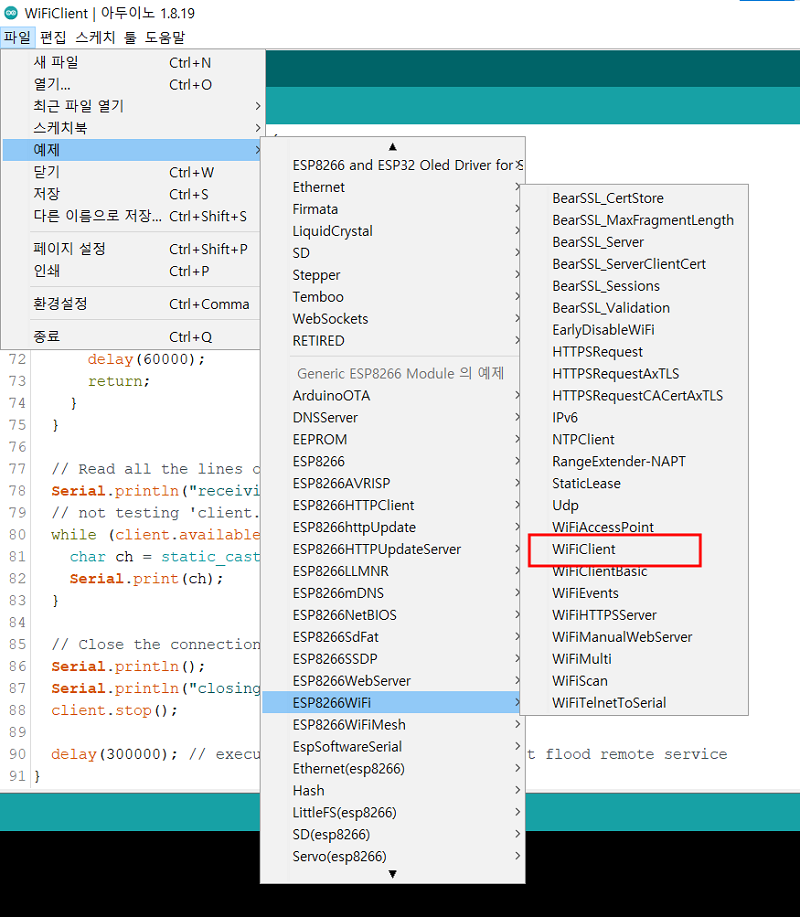Open WiFiAccessPoint example
The image size is (800, 917).
tap(634, 528)
